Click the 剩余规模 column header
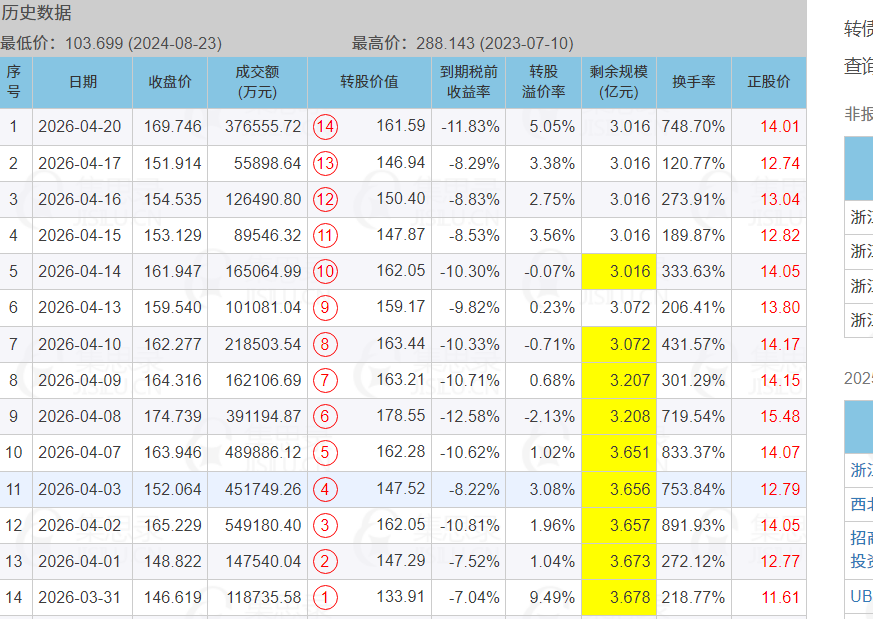The height and width of the screenshot is (619, 873). [x=618, y=82]
